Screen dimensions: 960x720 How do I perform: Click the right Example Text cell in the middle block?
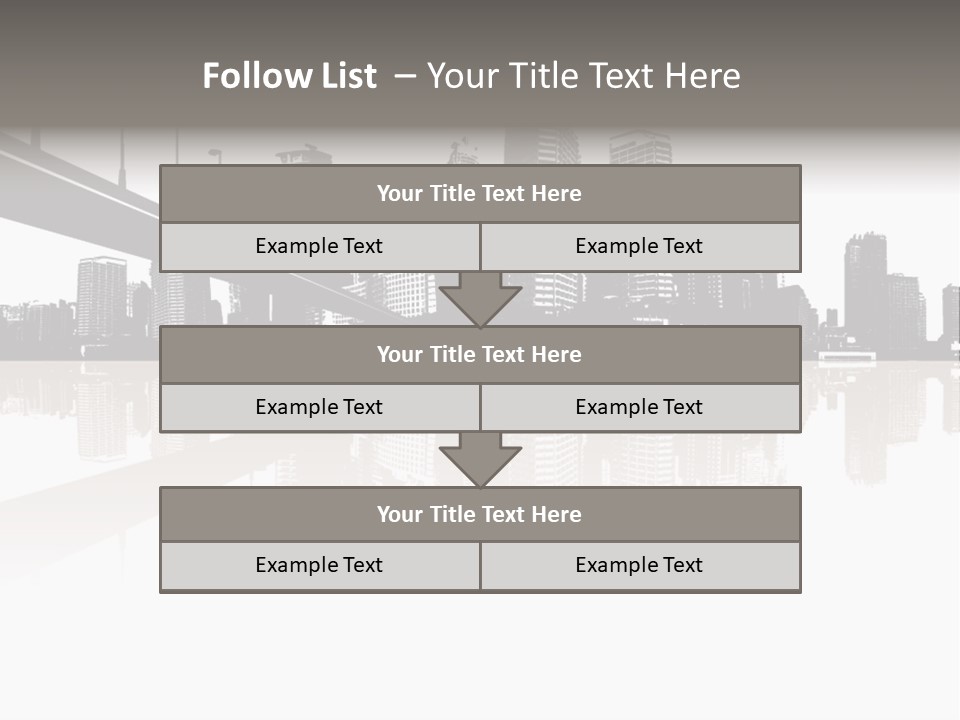(x=639, y=408)
